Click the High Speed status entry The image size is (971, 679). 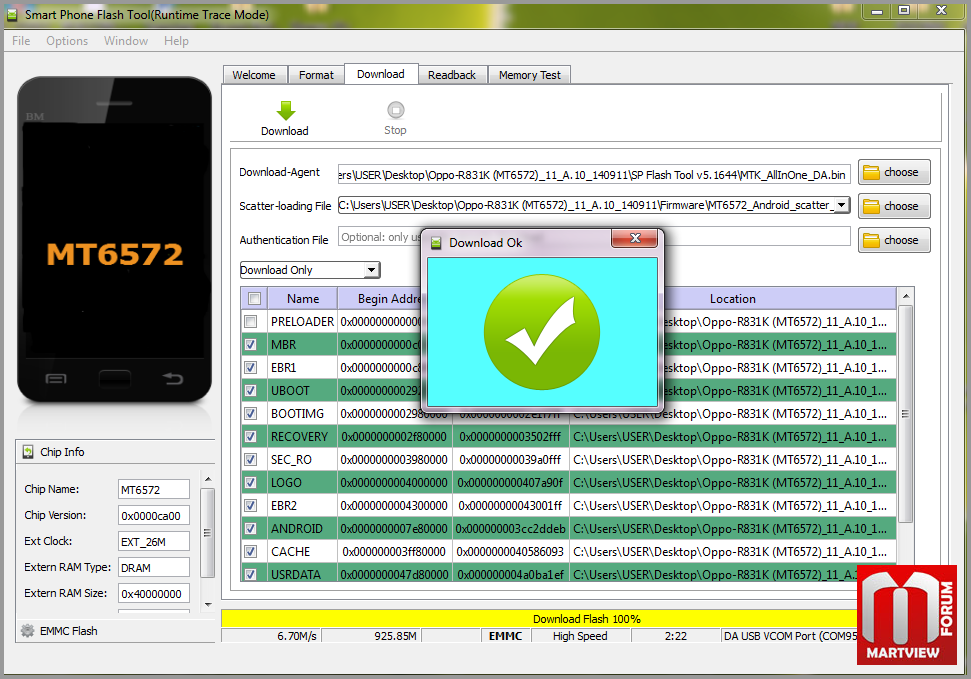(580, 636)
